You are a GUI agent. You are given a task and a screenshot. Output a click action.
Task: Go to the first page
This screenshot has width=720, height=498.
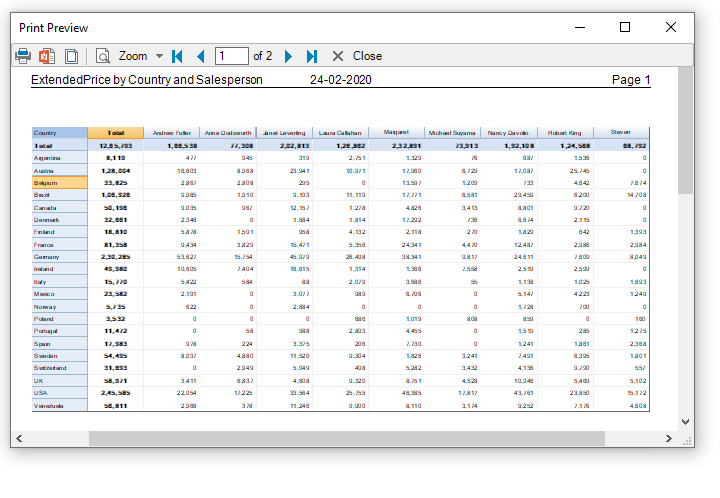pos(178,56)
